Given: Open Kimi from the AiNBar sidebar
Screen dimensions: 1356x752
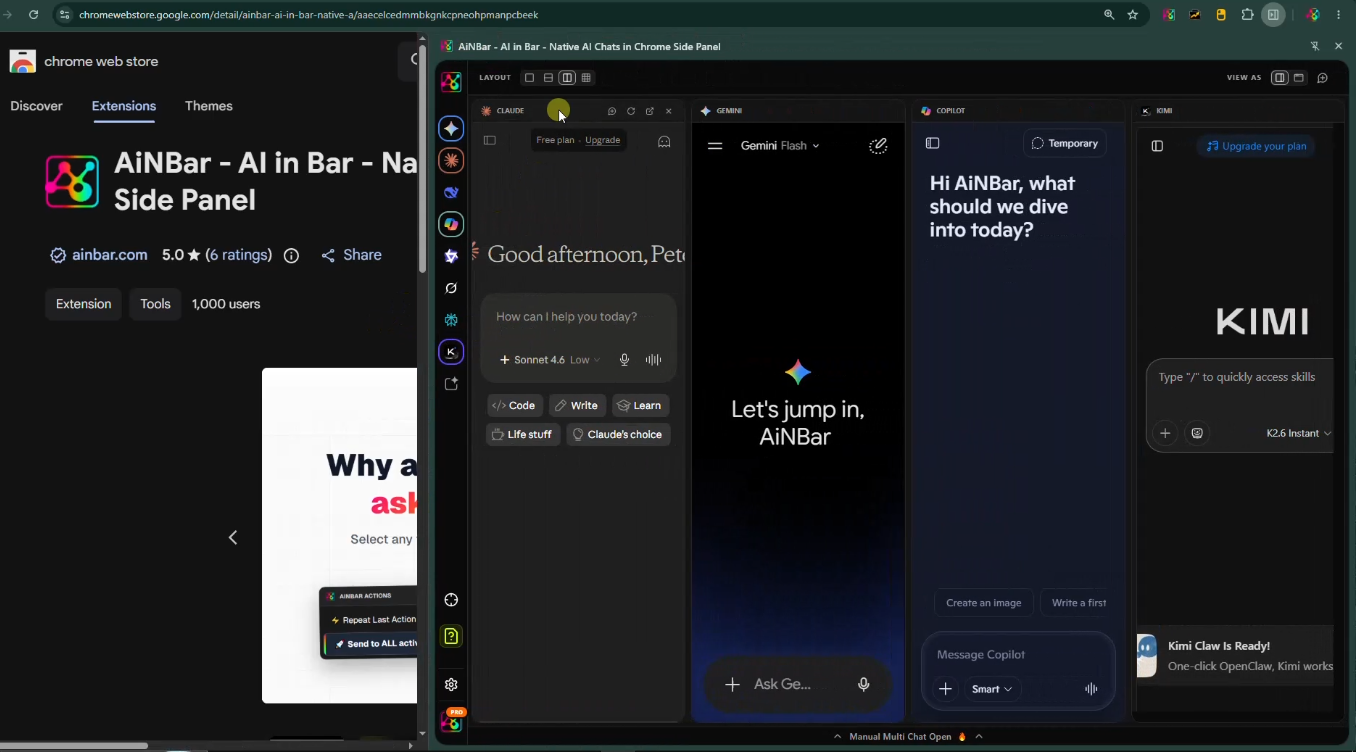Looking at the screenshot, I should pyautogui.click(x=451, y=352).
